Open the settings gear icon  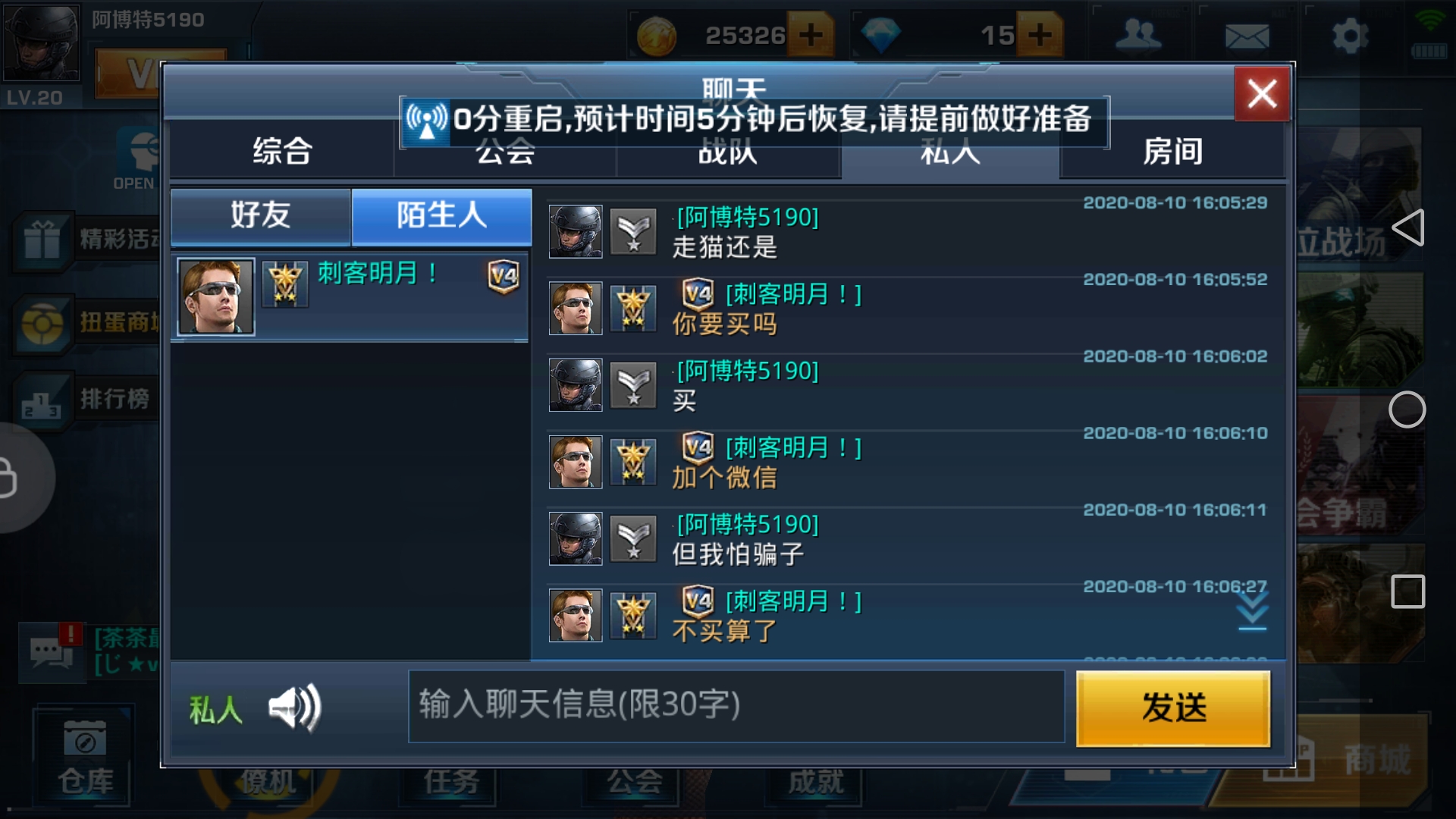[1350, 35]
